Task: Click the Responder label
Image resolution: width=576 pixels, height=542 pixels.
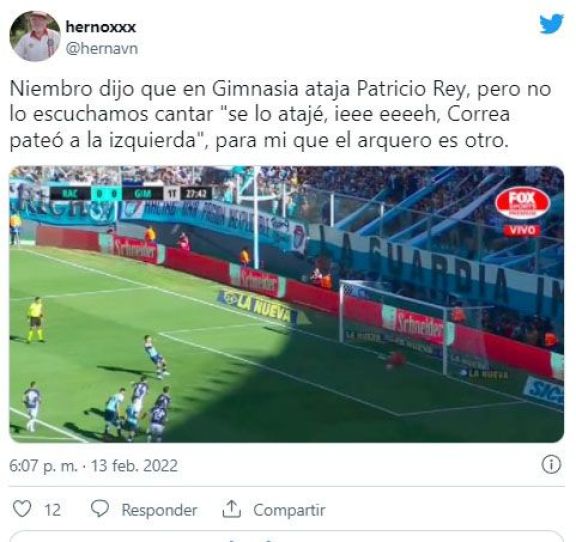Action: pos(159,510)
